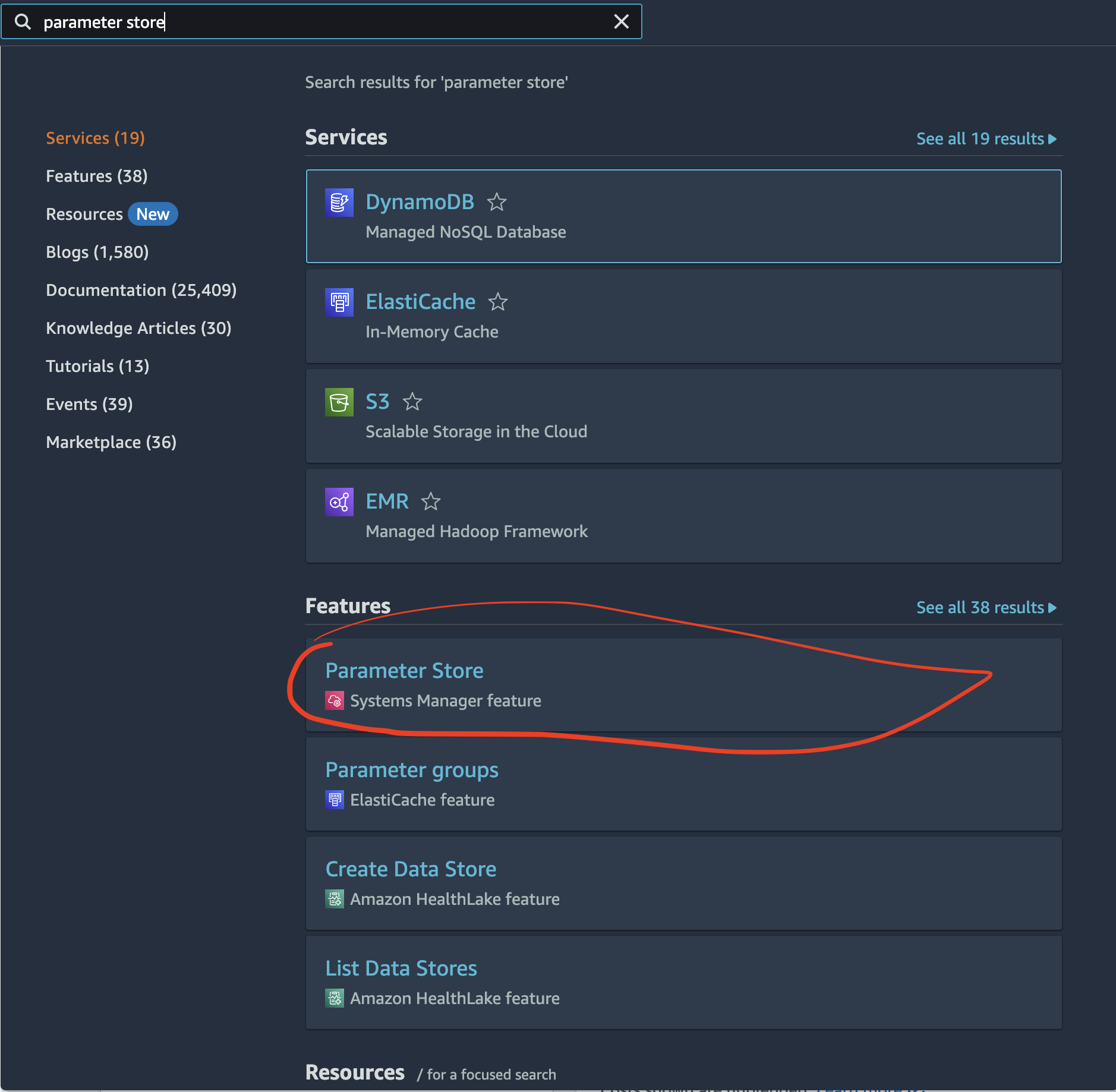Open See all 19 results link
1116x1092 pixels.
coord(986,139)
